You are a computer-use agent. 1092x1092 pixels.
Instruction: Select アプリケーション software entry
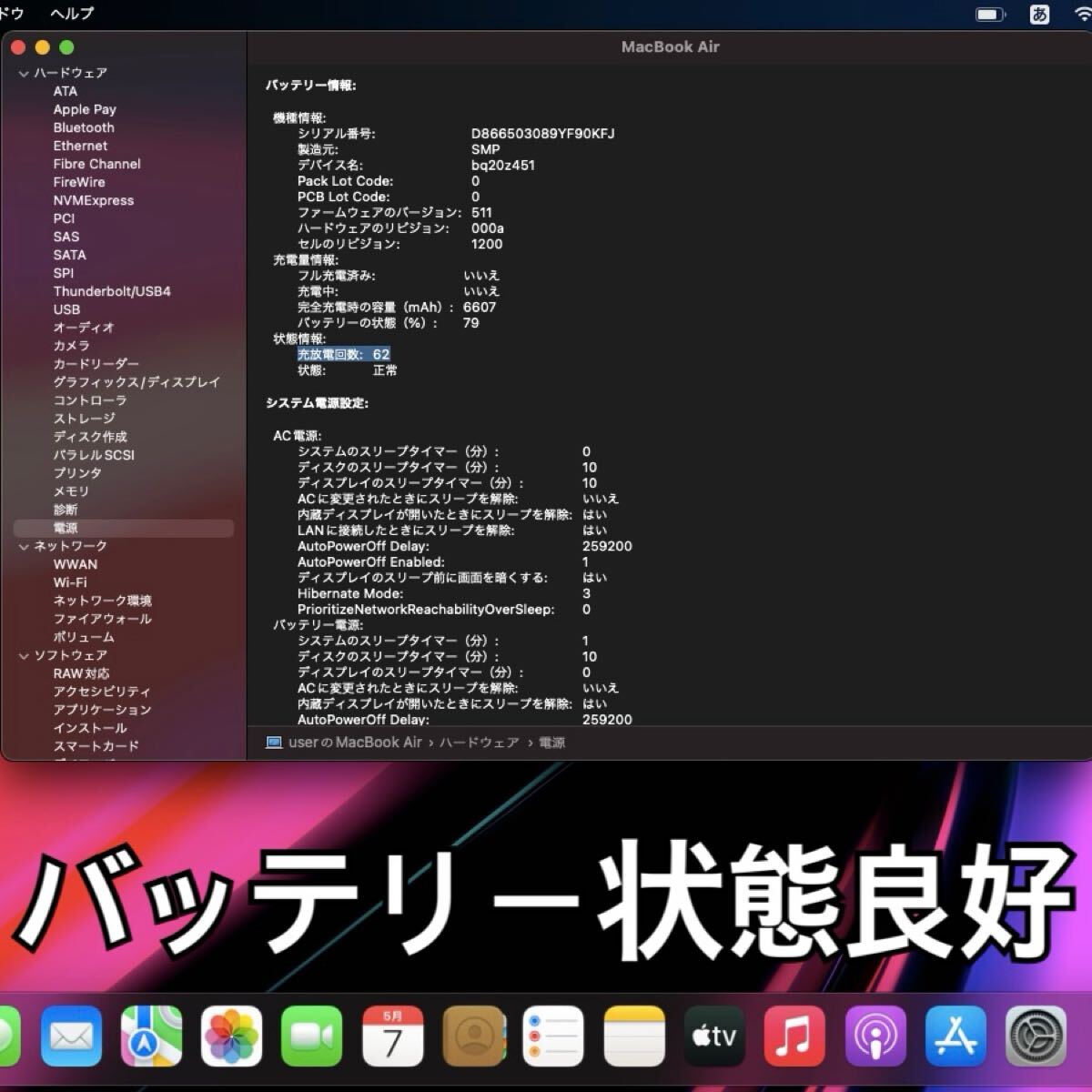coord(102,710)
